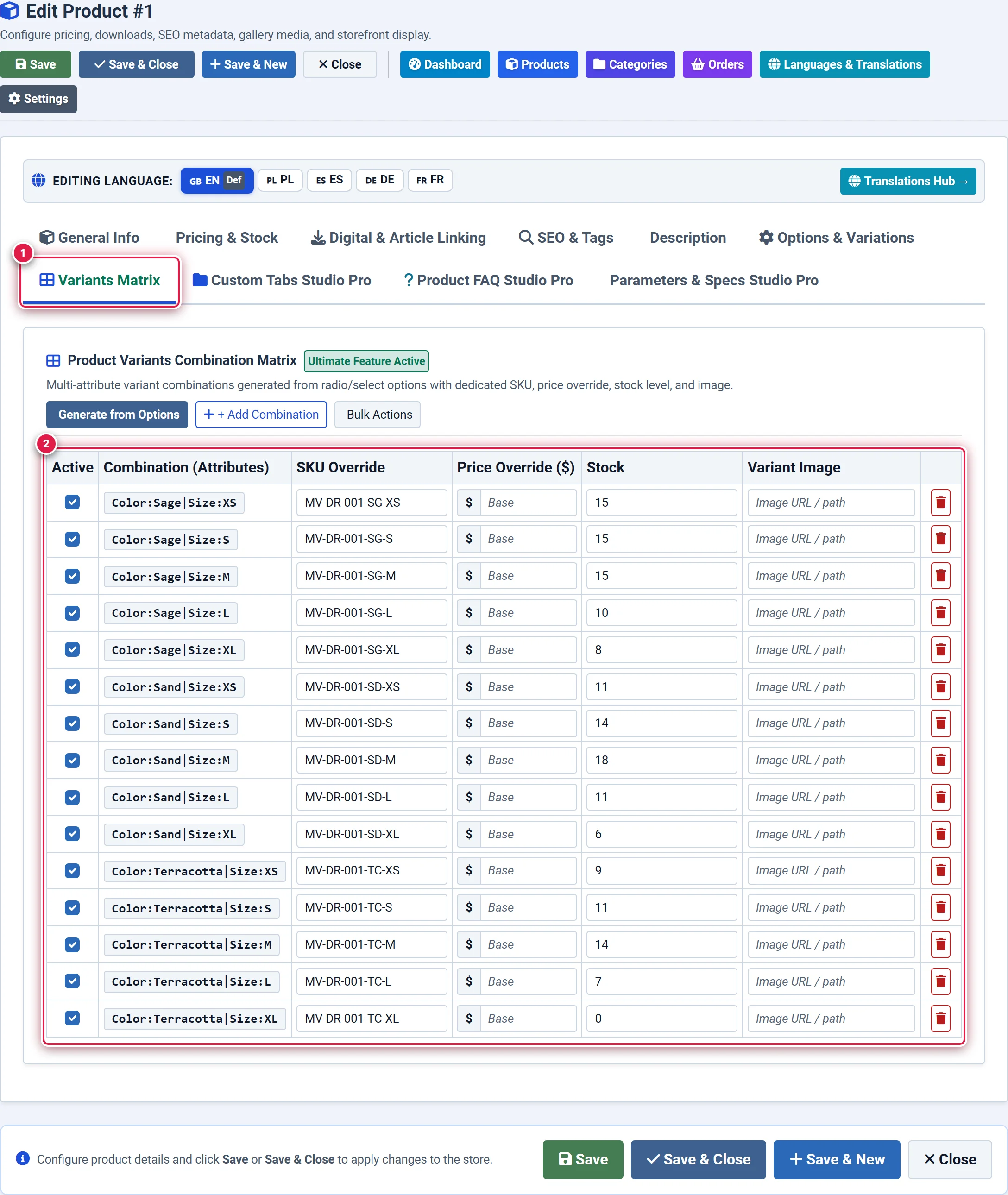Click Save & Close in the top toolbar
This screenshot has height=1195, width=1008.
(x=137, y=64)
